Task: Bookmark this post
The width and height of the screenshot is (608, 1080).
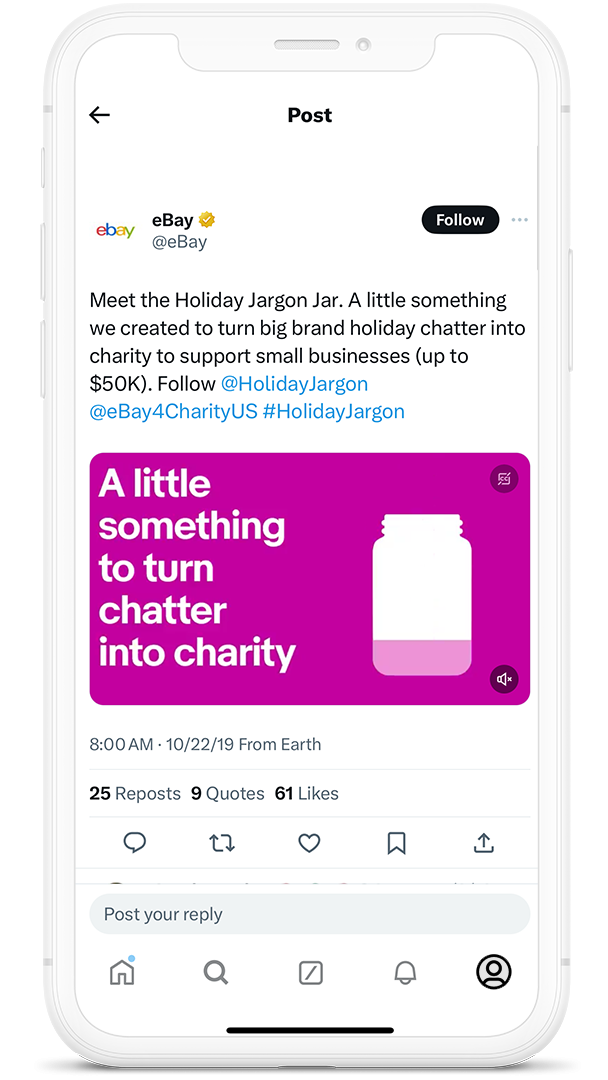Action: [x=397, y=842]
